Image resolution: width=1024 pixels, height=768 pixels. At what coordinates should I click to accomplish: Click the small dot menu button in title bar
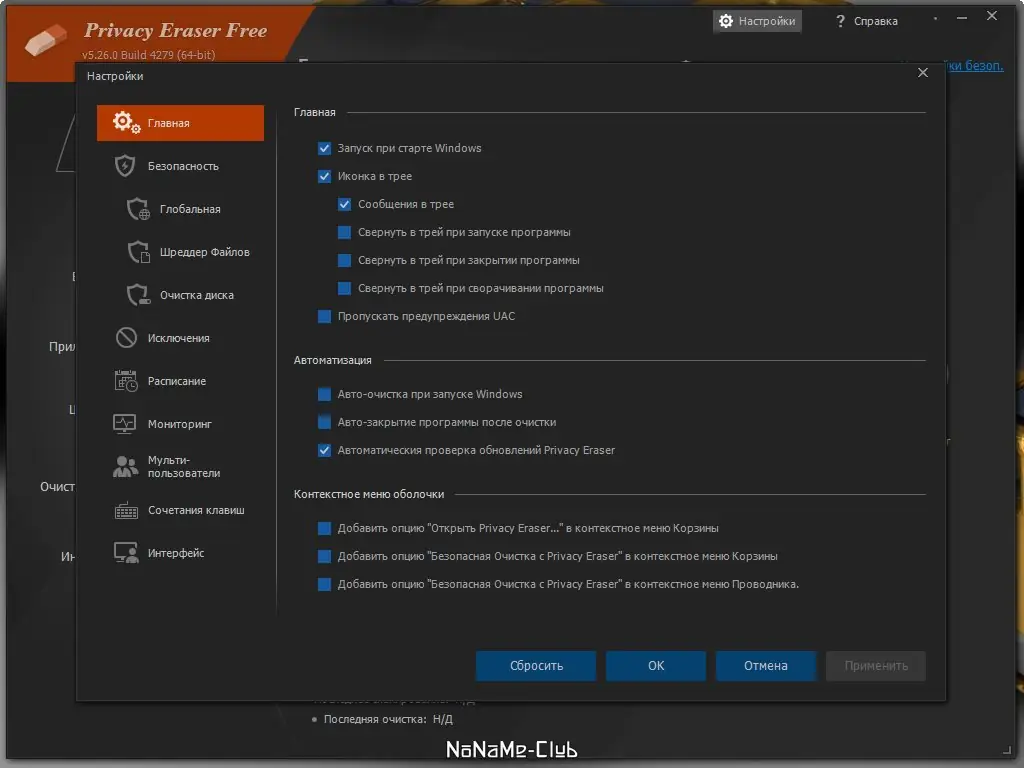click(x=935, y=18)
